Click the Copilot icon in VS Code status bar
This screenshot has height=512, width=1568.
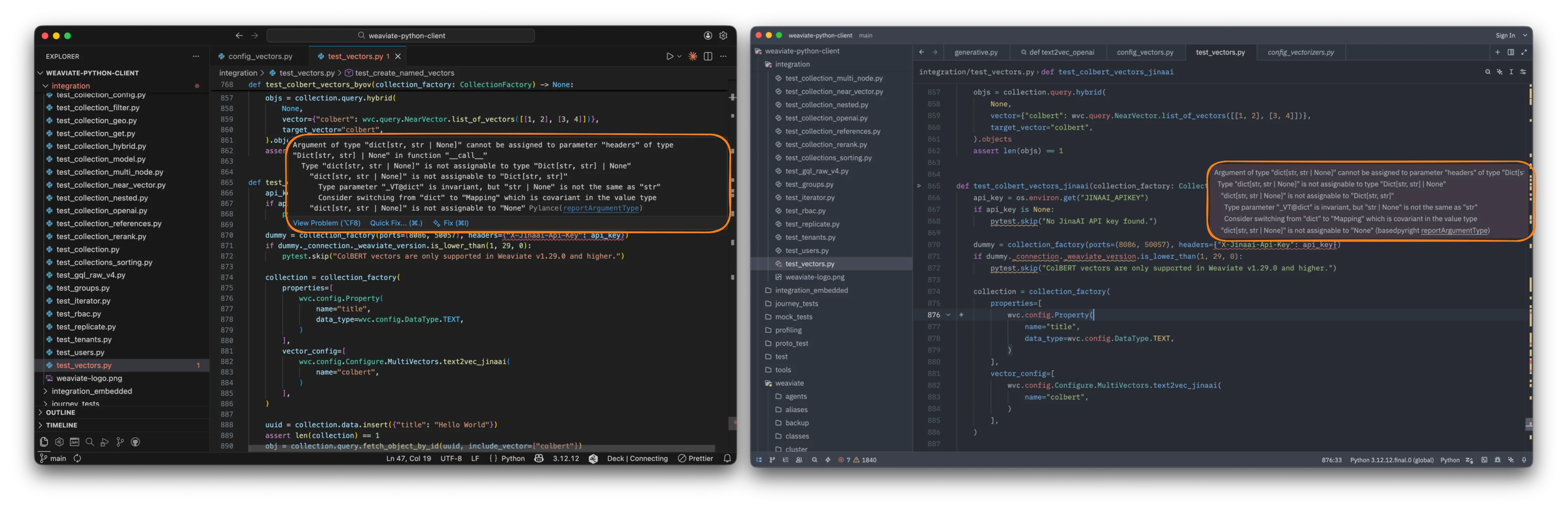pos(539,458)
